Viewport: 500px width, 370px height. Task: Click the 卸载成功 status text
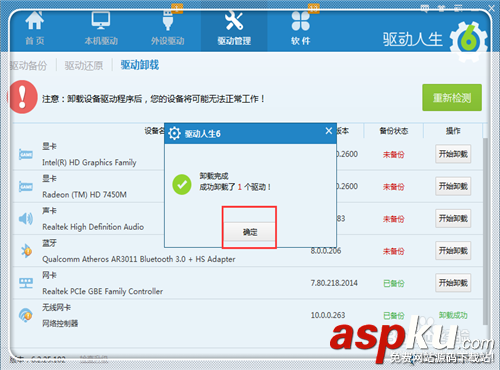(453, 315)
